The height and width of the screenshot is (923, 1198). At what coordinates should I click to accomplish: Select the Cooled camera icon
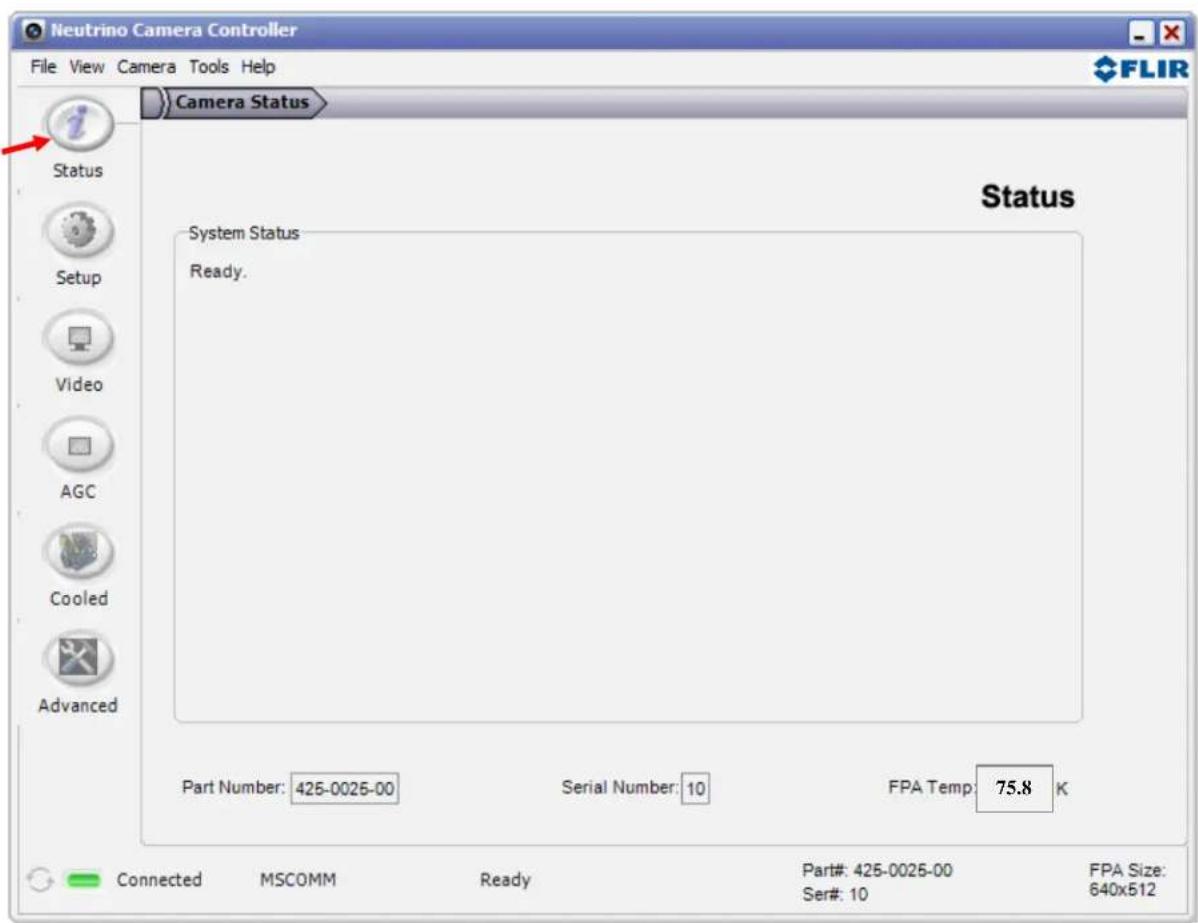pyautogui.click(x=79, y=552)
